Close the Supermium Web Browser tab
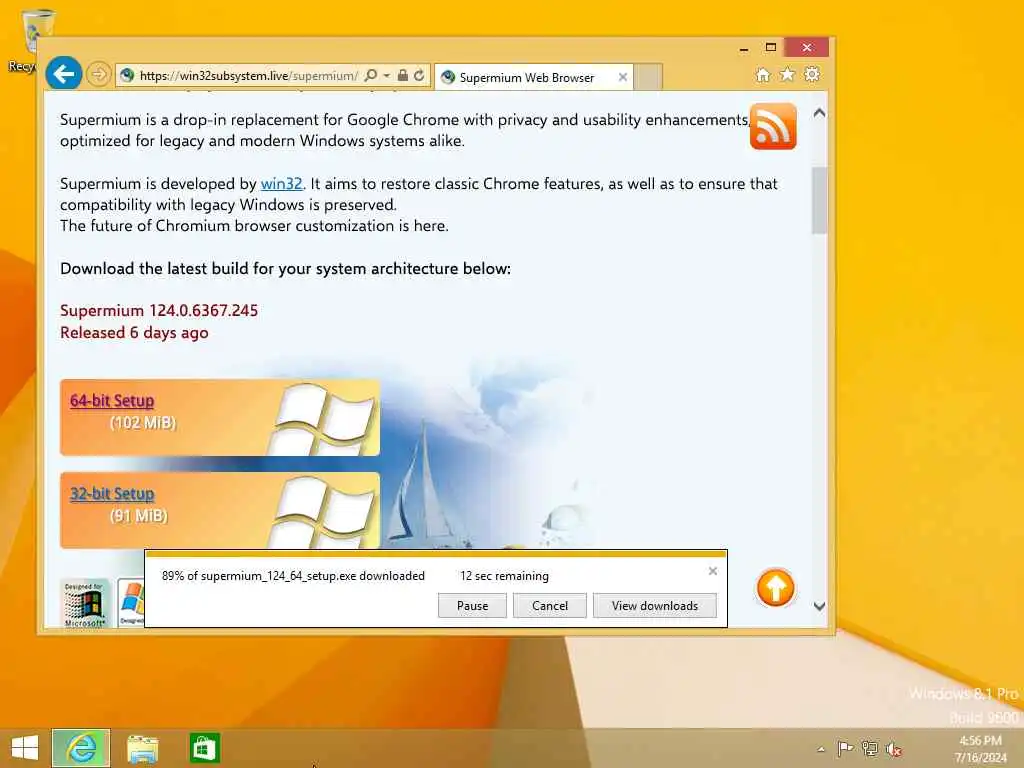The height and width of the screenshot is (768, 1024). pyautogui.click(x=622, y=77)
